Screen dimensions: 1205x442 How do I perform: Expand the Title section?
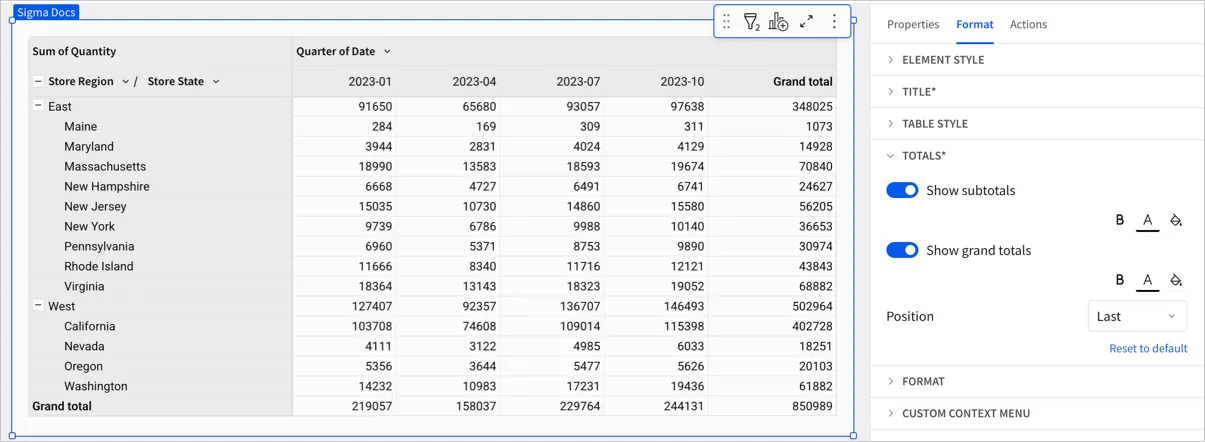pos(1037,92)
